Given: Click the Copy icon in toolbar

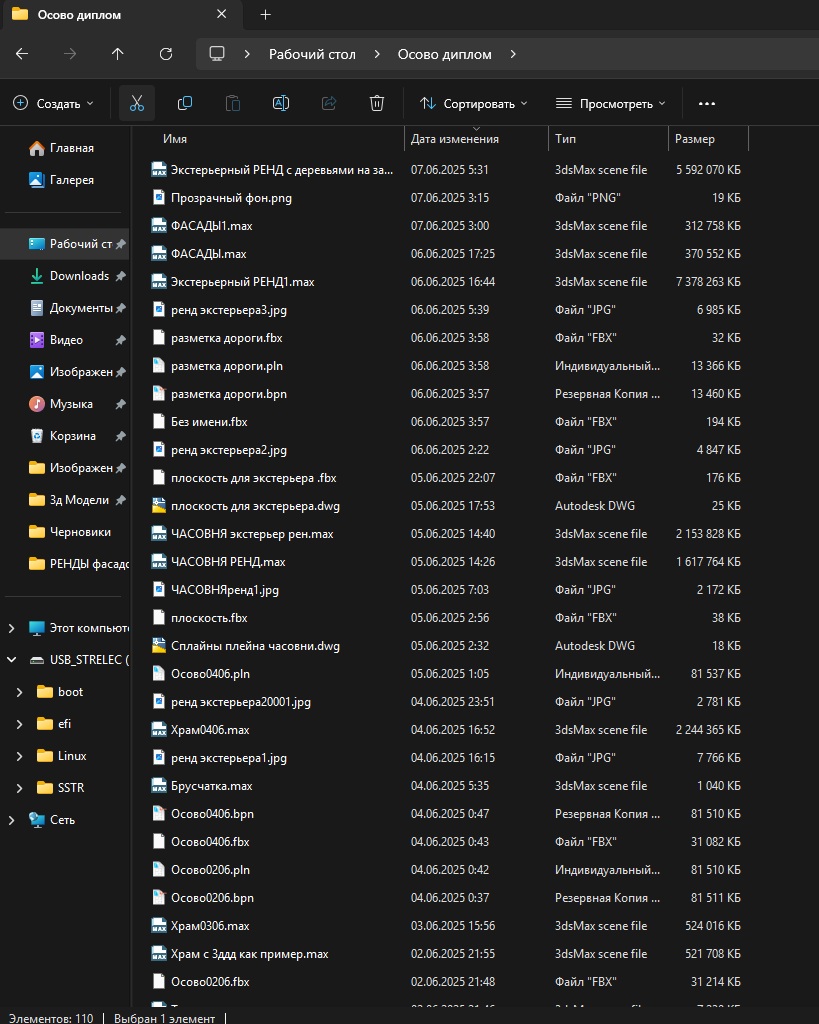Looking at the screenshot, I should tap(185, 103).
